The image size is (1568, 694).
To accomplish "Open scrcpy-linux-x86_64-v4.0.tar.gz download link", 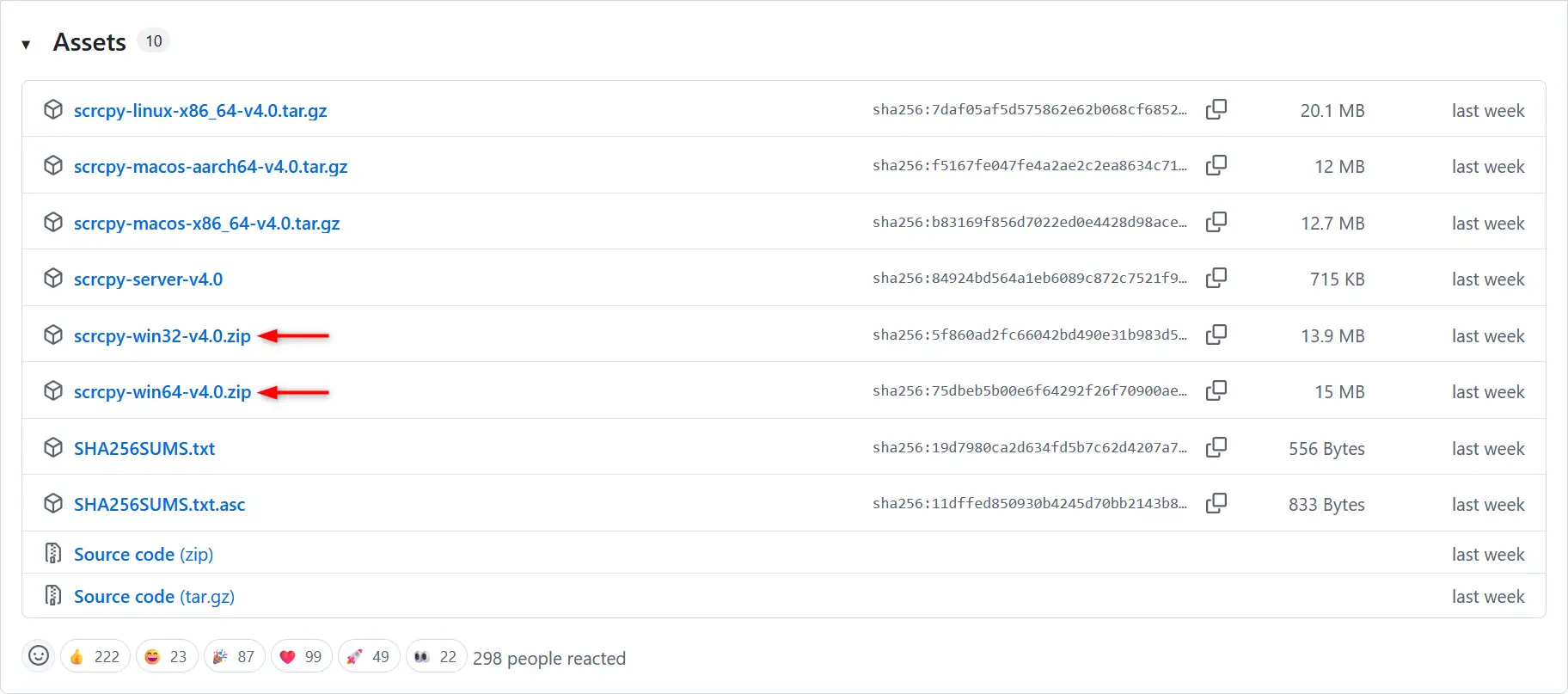I will [x=200, y=110].
